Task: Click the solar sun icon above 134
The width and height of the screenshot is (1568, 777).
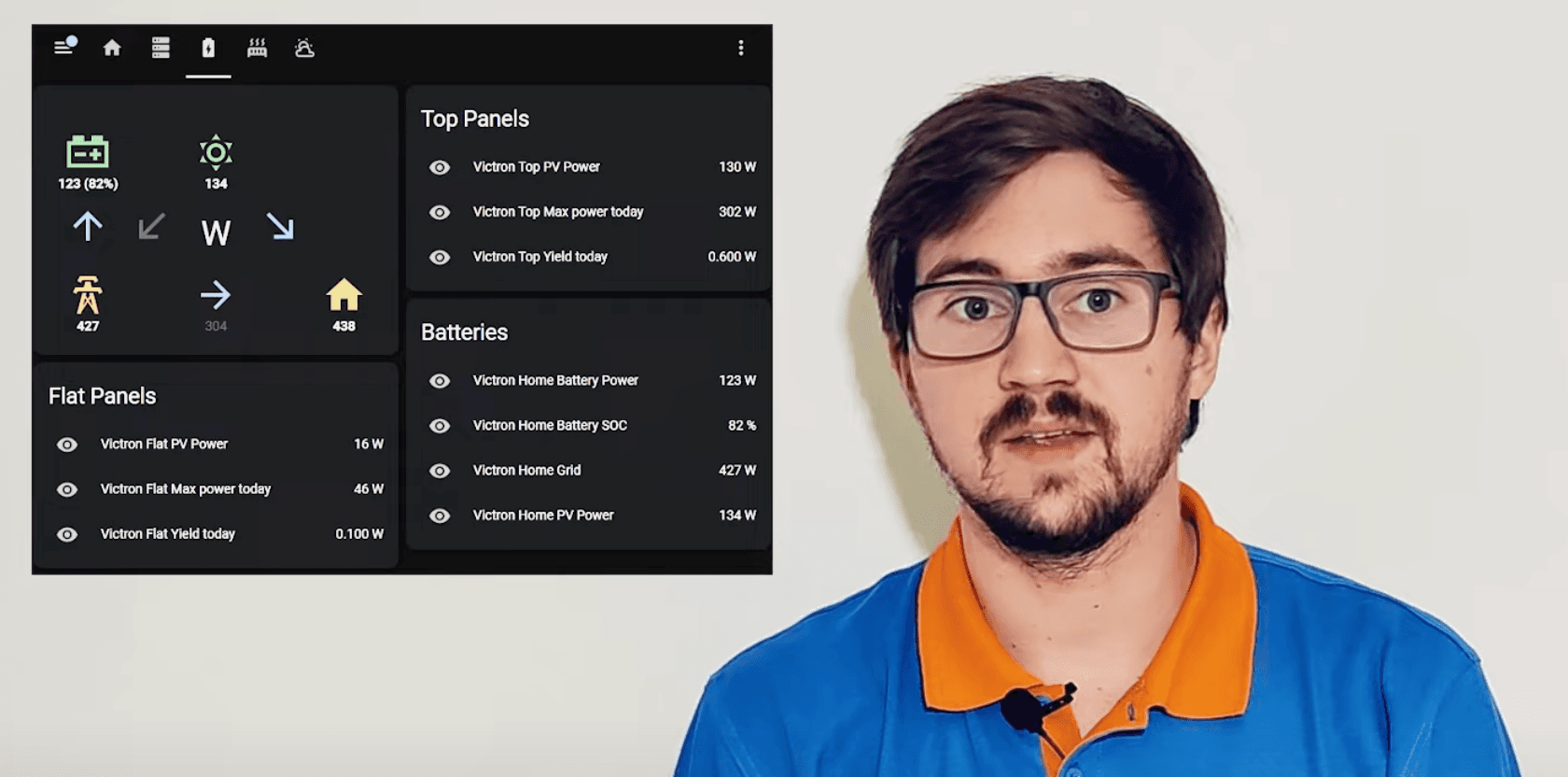Action: pyautogui.click(x=216, y=151)
